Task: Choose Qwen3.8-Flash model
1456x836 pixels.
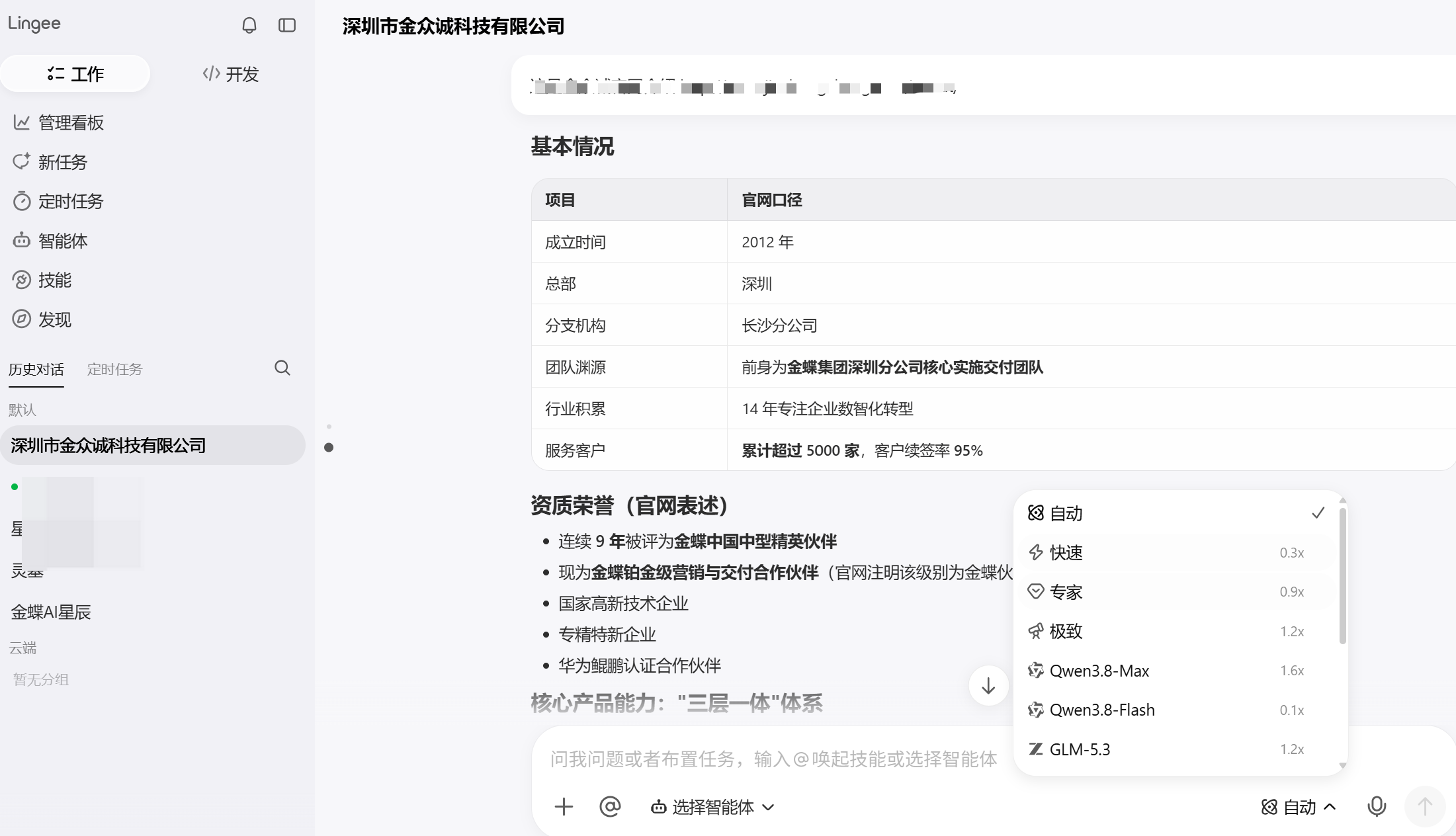Action: pyautogui.click(x=1176, y=710)
